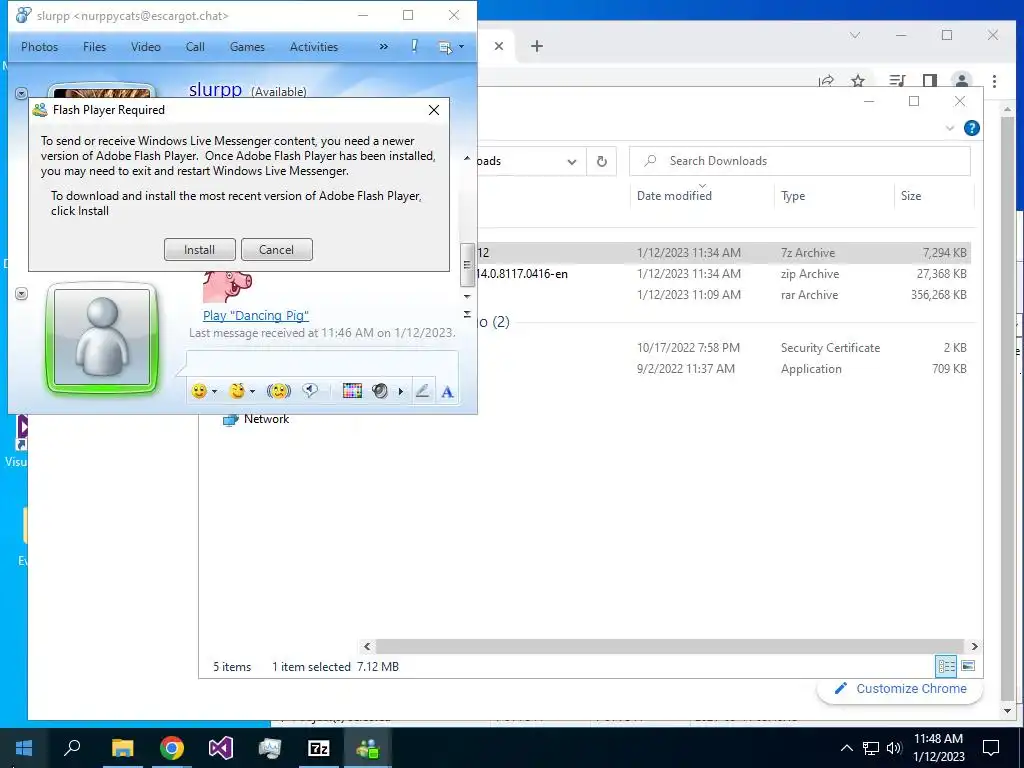Expand Messenger toolbar overflow chevron
This screenshot has width=1024, height=768.
coord(383,47)
